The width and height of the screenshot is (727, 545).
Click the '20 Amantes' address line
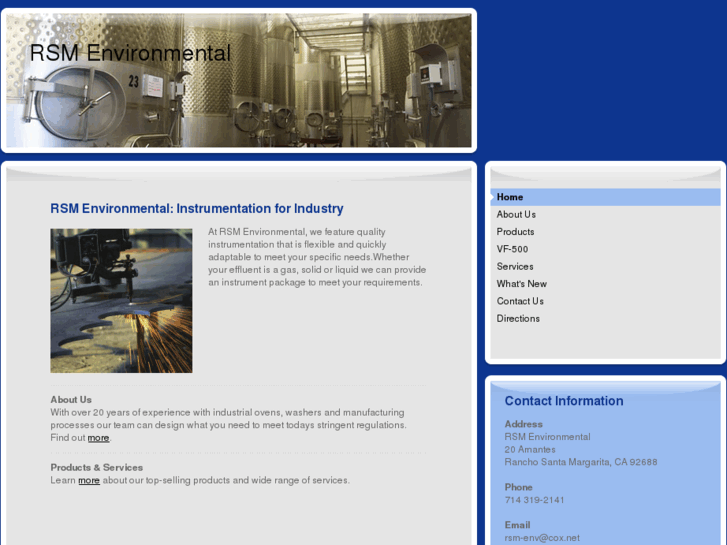tap(530, 449)
